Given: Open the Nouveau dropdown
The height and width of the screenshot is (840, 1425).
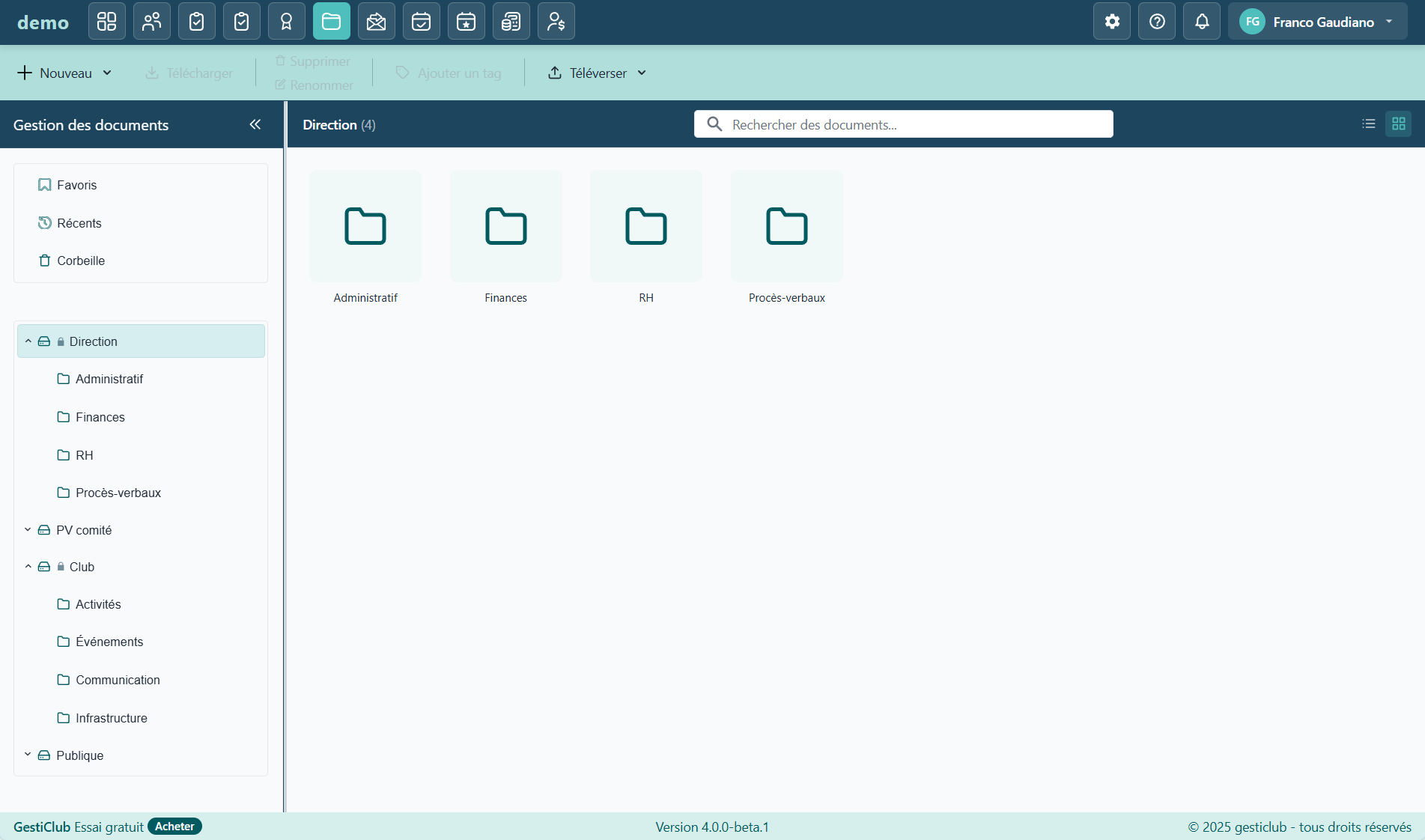Looking at the screenshot, I should pos(64,73).
